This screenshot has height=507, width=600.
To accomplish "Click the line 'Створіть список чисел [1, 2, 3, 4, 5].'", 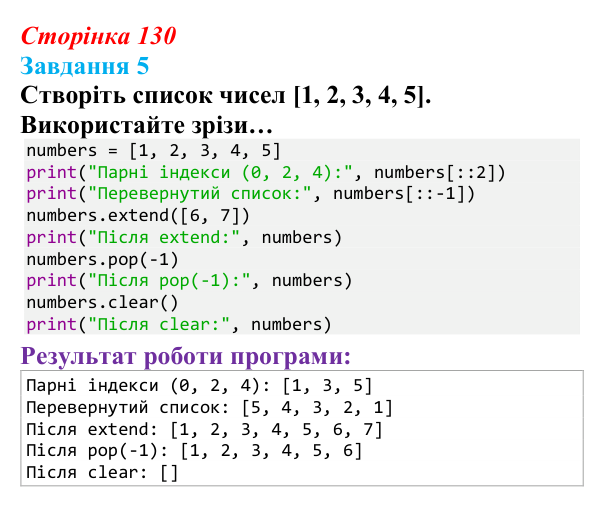I will 226,95.
